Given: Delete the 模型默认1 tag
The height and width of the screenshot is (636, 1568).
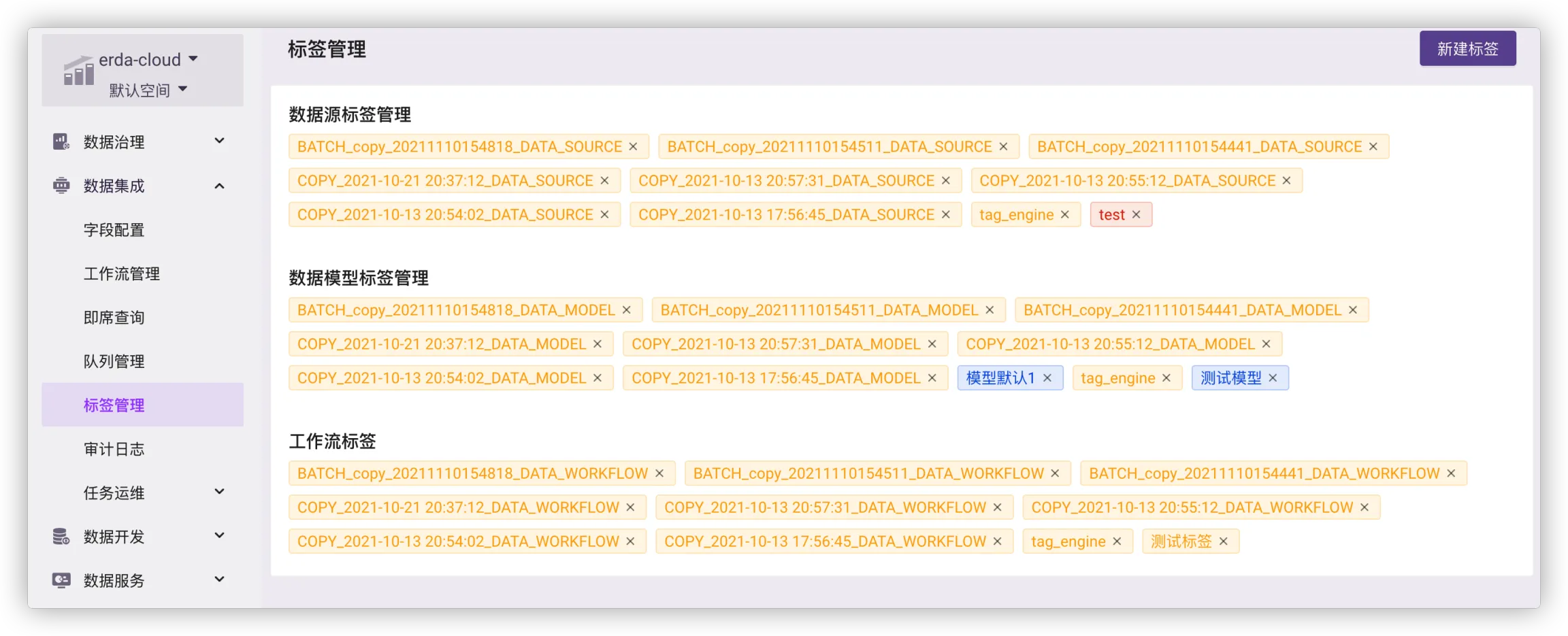Looking at the screenshot, I should point(1047,378).
